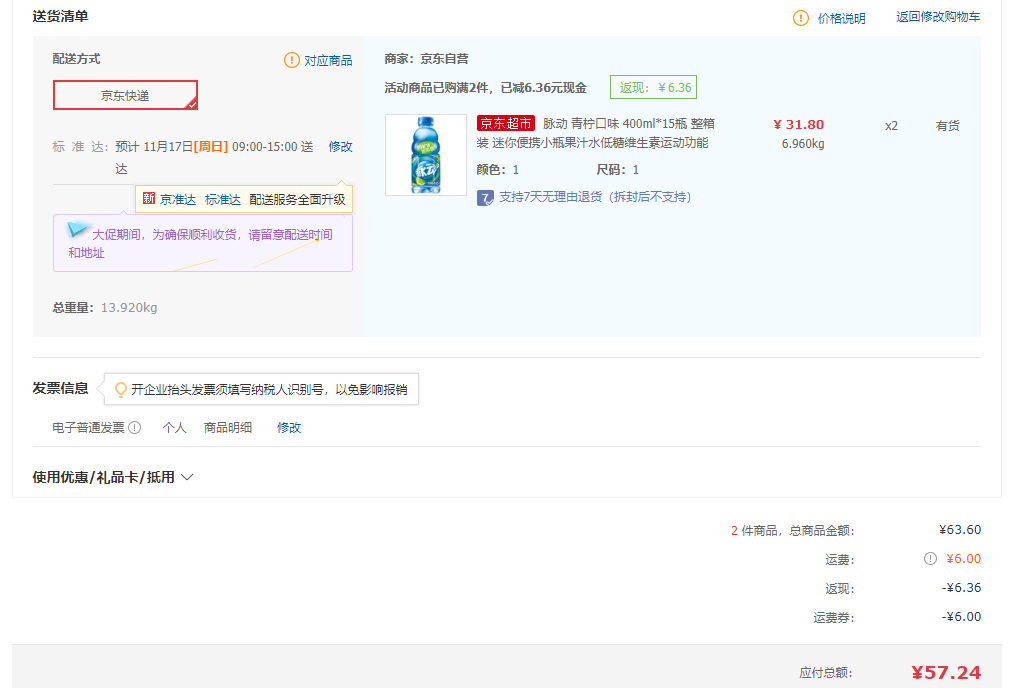Click the 商品明细 invoice content text
This screenshot has width=1031, height=688.
(x=228, y=428)
